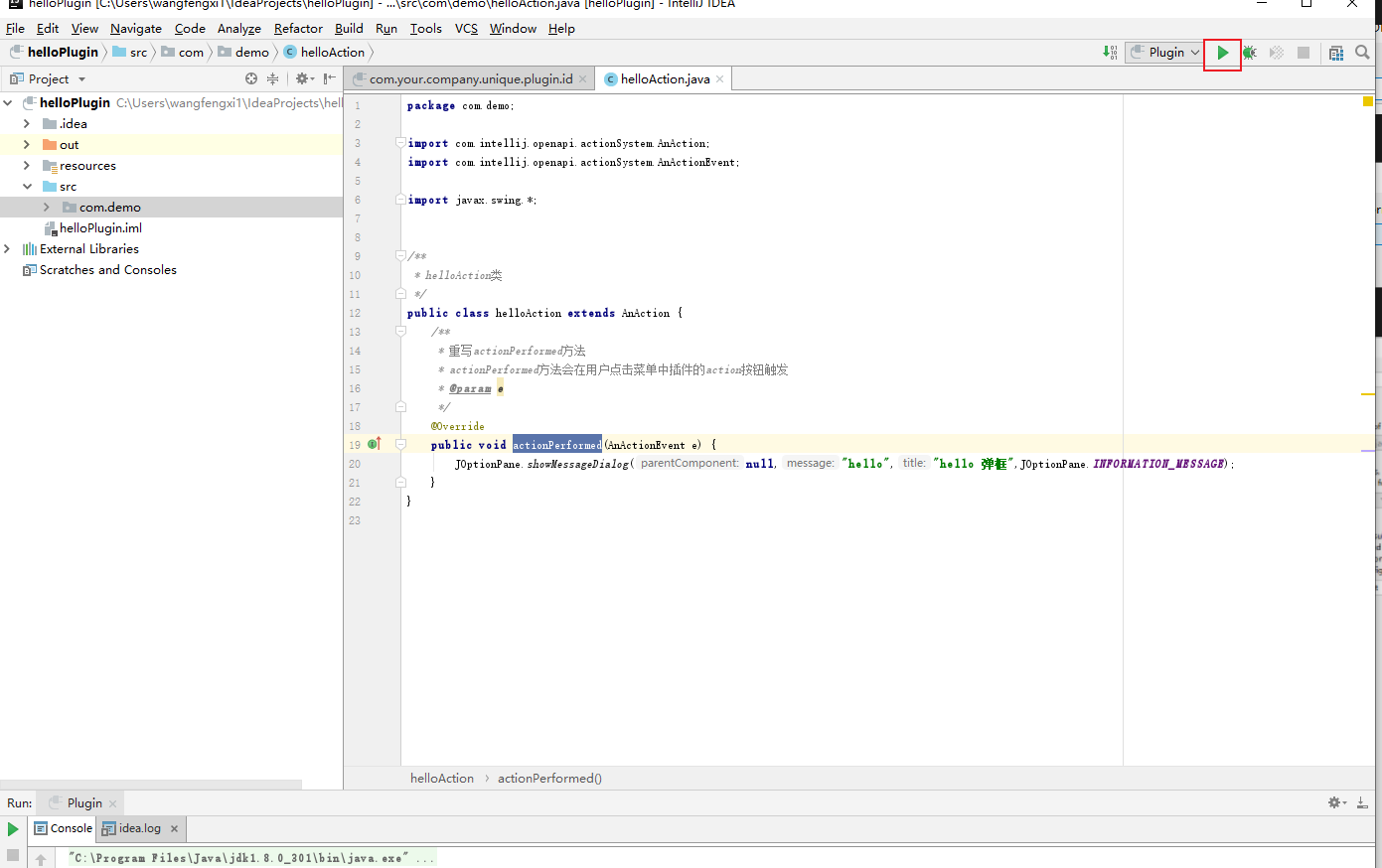Collapse the helloPlugin root node
Viewport: 1382px width, 868px height.
(8, 102)
